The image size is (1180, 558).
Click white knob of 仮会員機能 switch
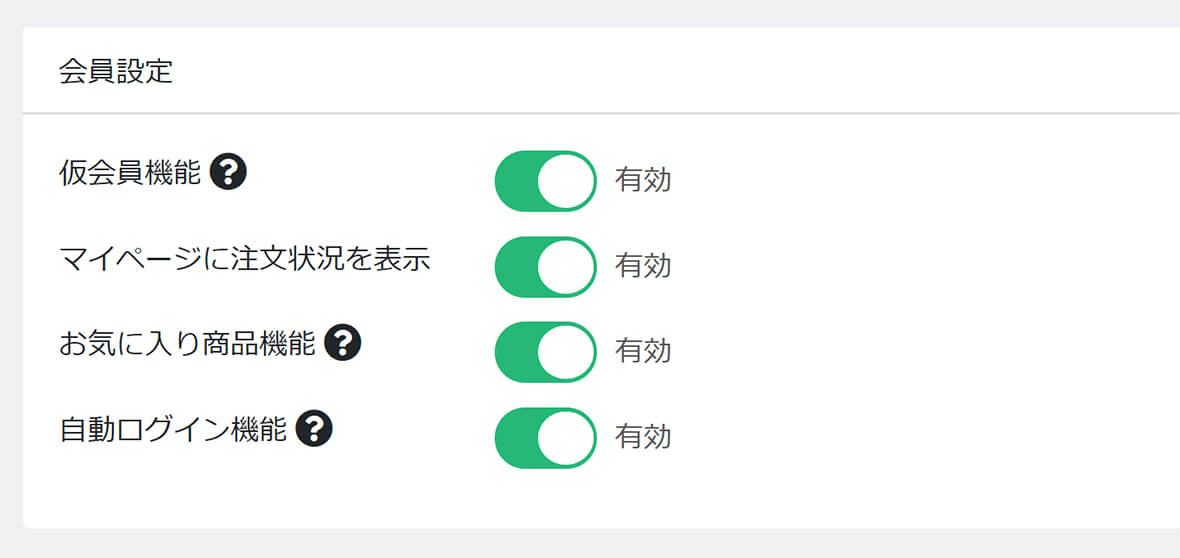click(567, 181)
